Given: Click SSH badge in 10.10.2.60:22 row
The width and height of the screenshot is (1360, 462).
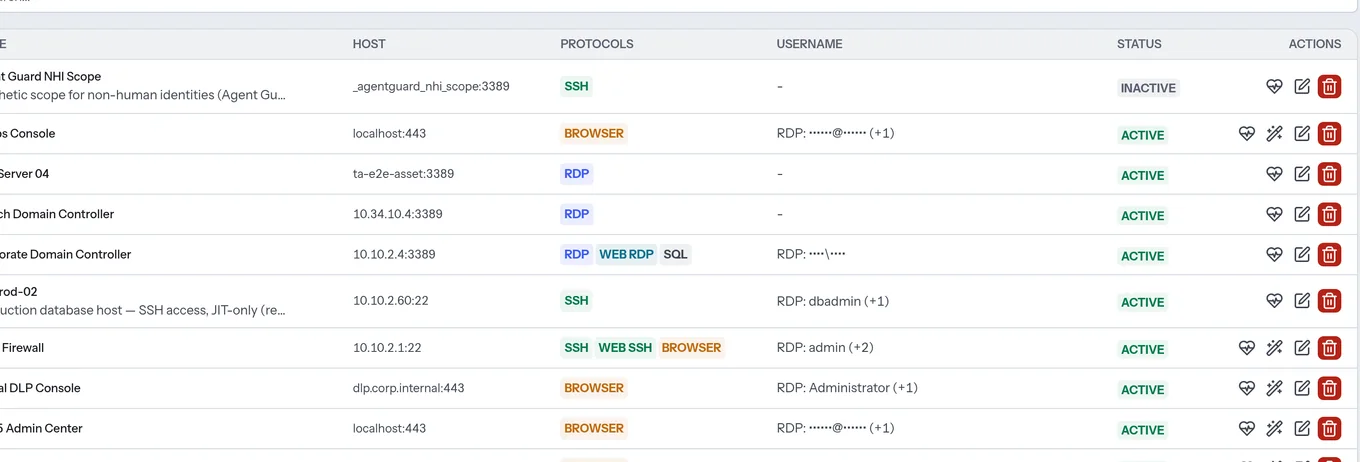Looking at the screenshot, I should [x=576, y=300].
